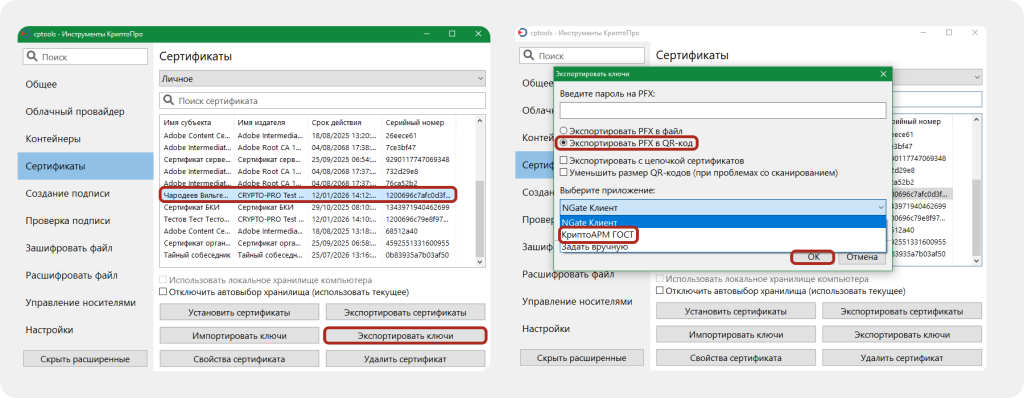The width and height of the screenshot is (1024, 398).
Task: Select Экспортировать PFX в QR-код radio button
Action: 563,142
